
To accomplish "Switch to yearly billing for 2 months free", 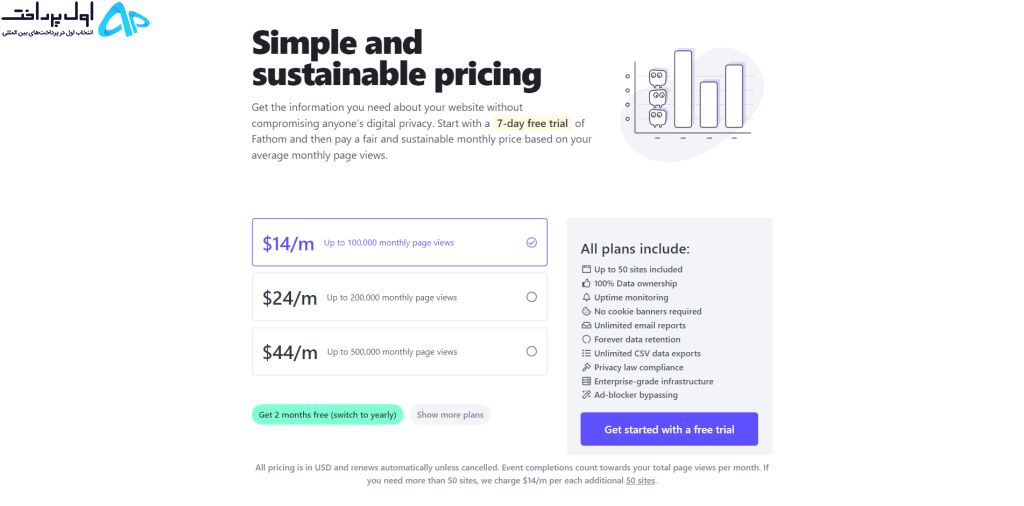I will (327, 415).
